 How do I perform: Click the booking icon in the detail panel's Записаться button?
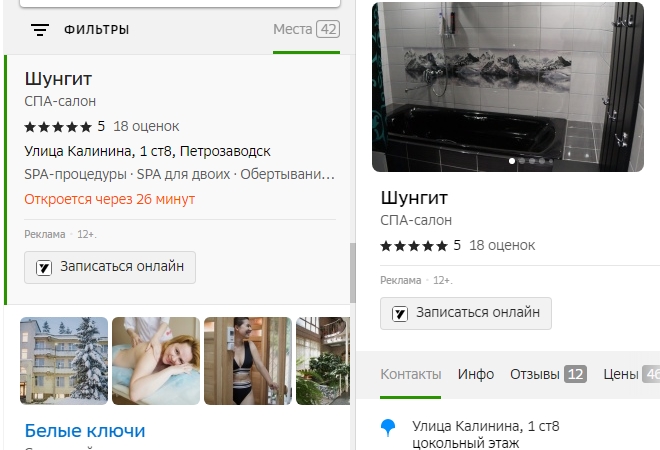[x=400, y=313]
